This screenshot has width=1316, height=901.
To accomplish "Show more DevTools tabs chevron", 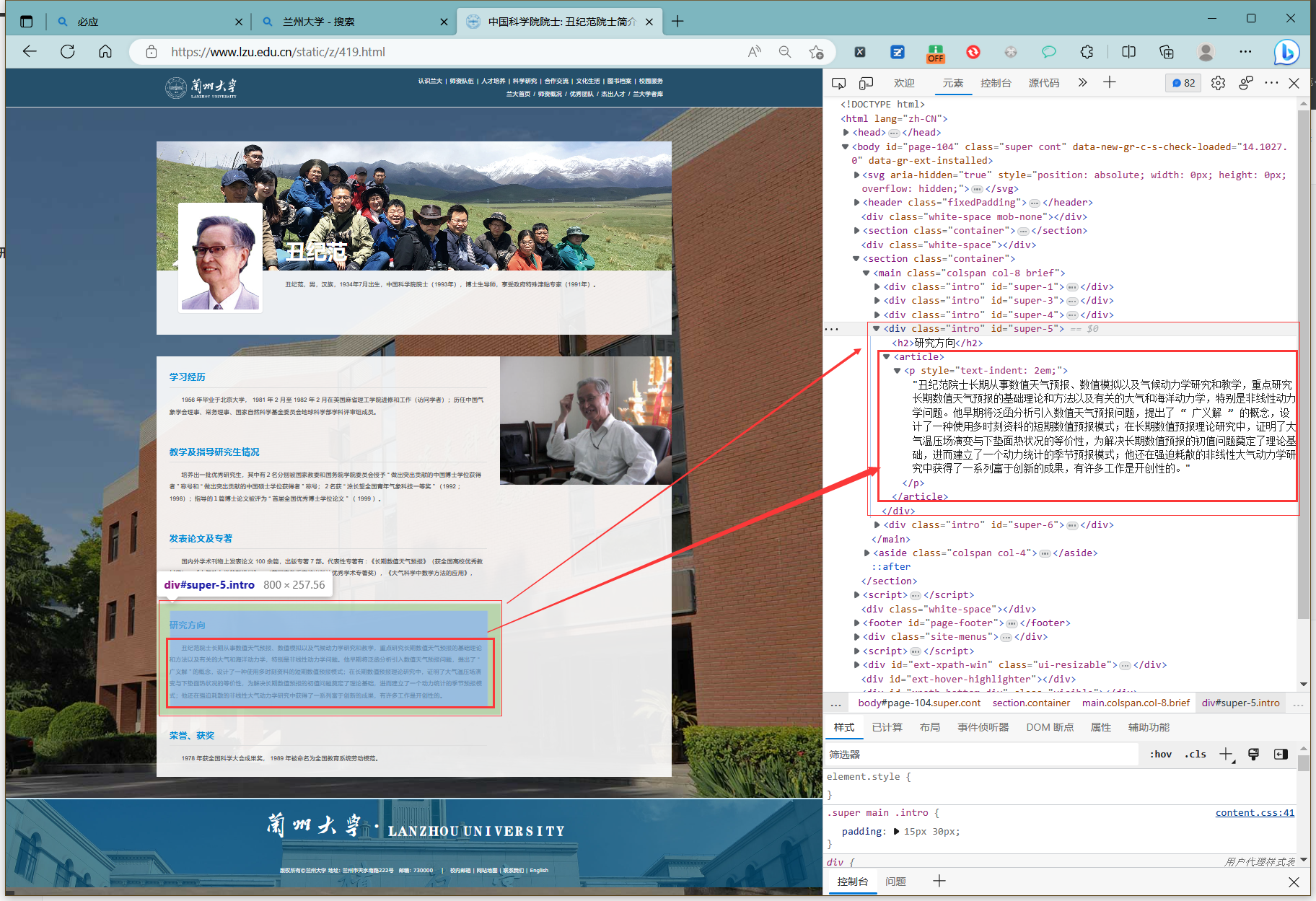I will point(1082,82).
